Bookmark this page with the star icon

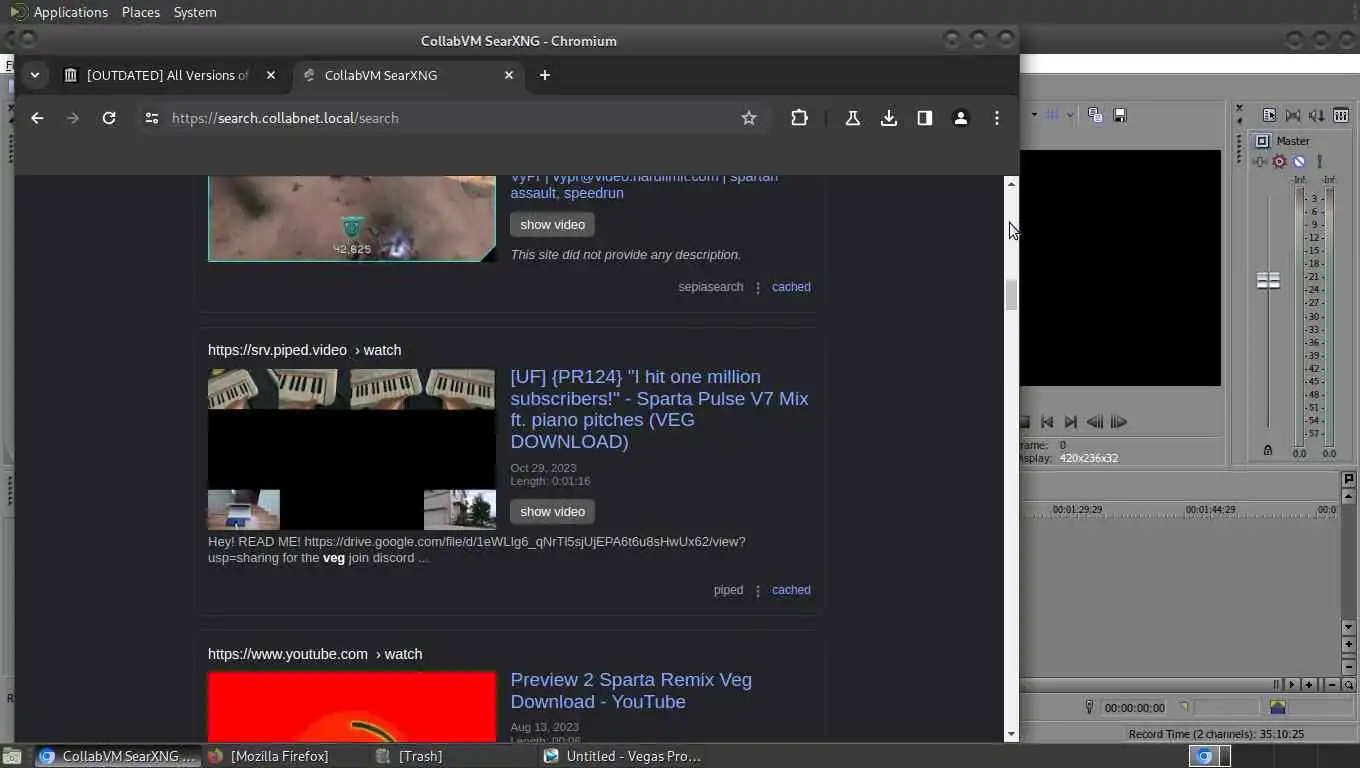coord(749,118)
